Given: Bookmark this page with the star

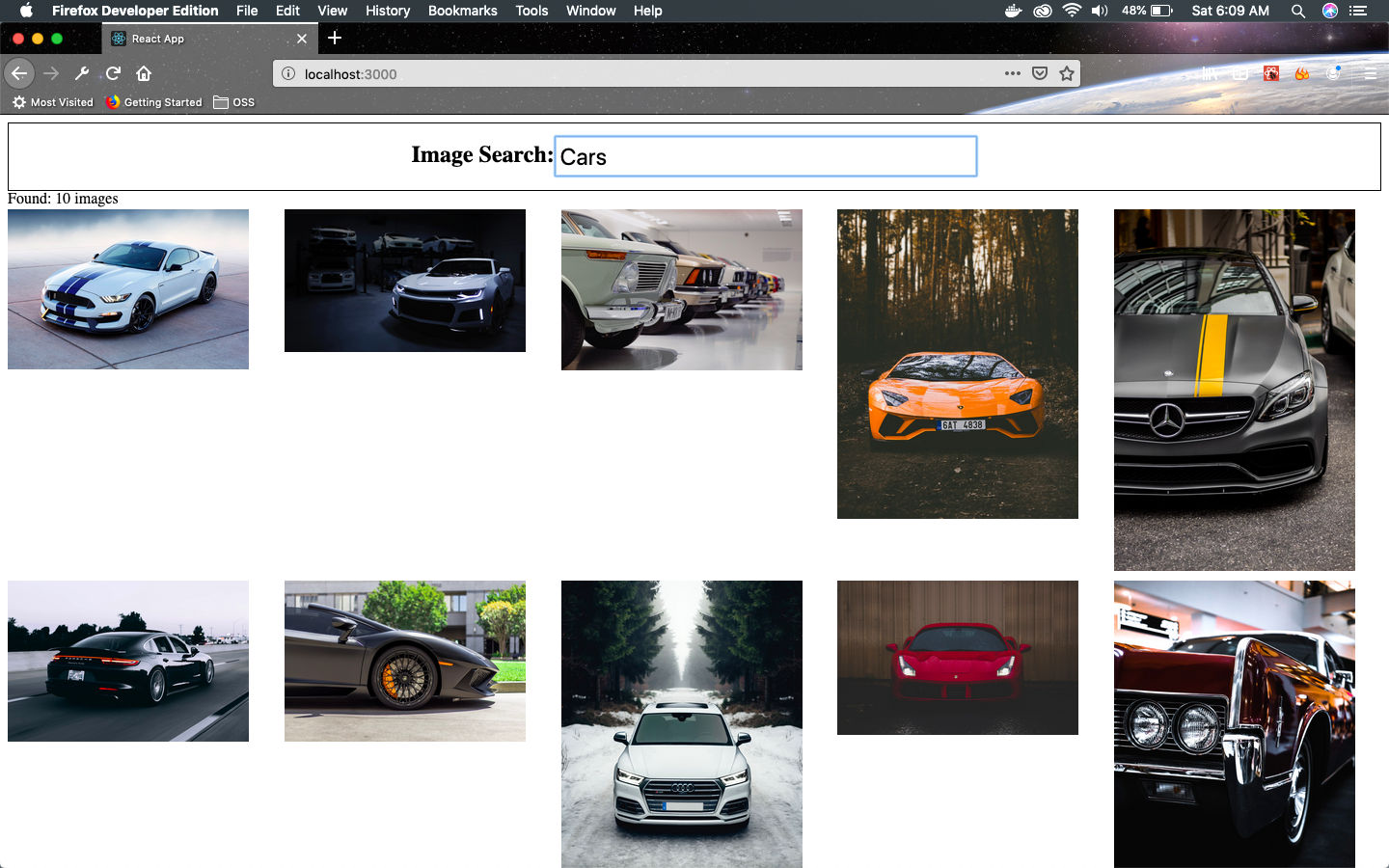Looking at the screenshot, I should pyautogui.click(x=1067, y=73).
